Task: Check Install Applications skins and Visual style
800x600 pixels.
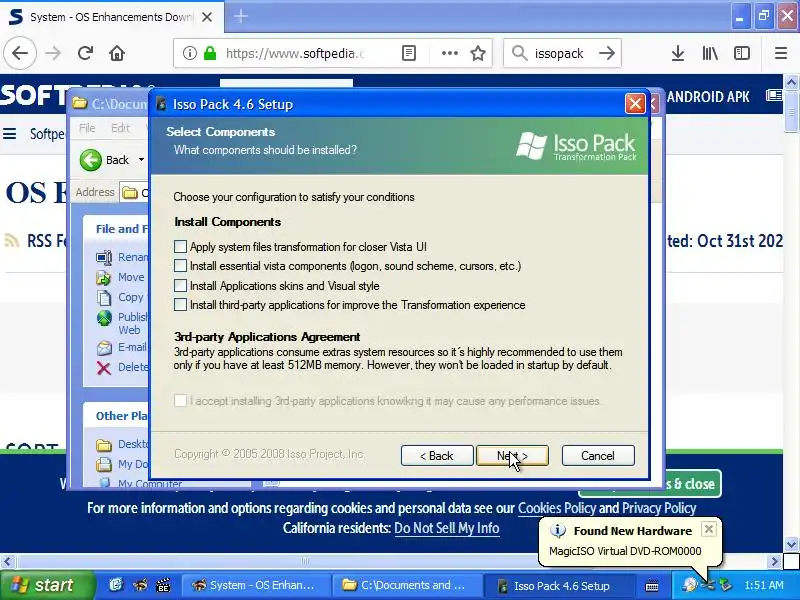Action: point(180,285)
